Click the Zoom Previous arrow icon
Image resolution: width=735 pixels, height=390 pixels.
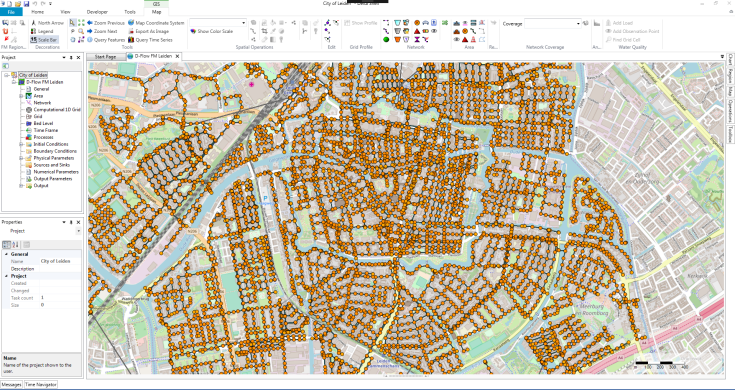(90, 22)
